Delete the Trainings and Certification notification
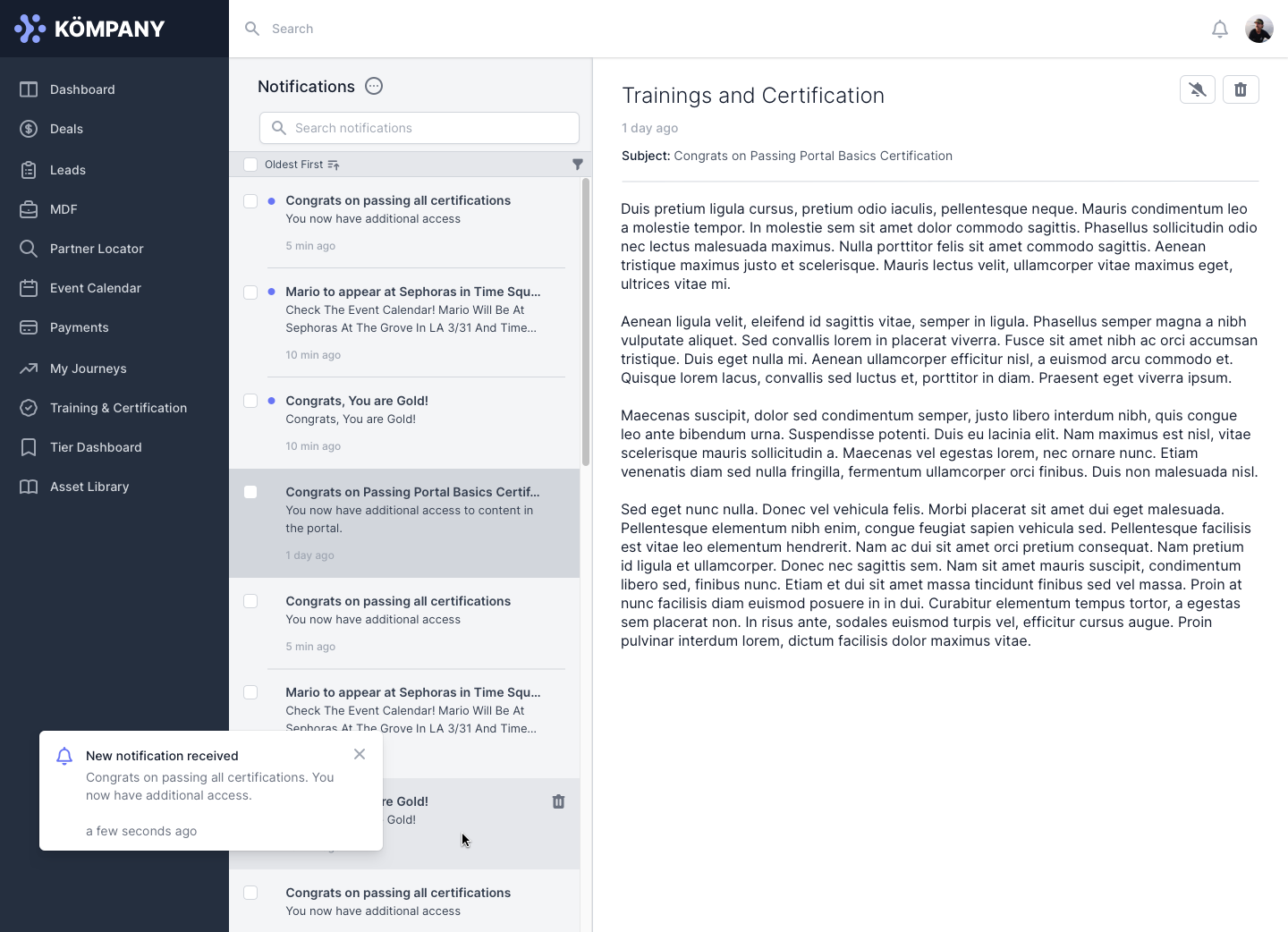Viewport: 1288px width, 932px height. point(1241,89)
